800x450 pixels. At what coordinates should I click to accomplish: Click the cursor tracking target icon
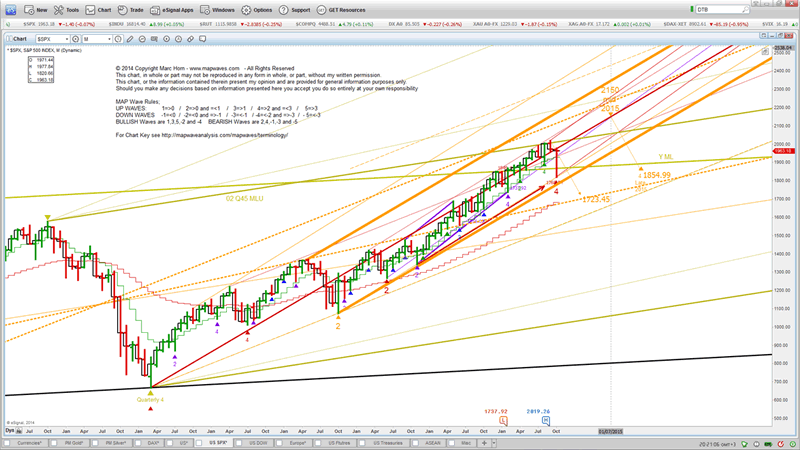[166, 39]
